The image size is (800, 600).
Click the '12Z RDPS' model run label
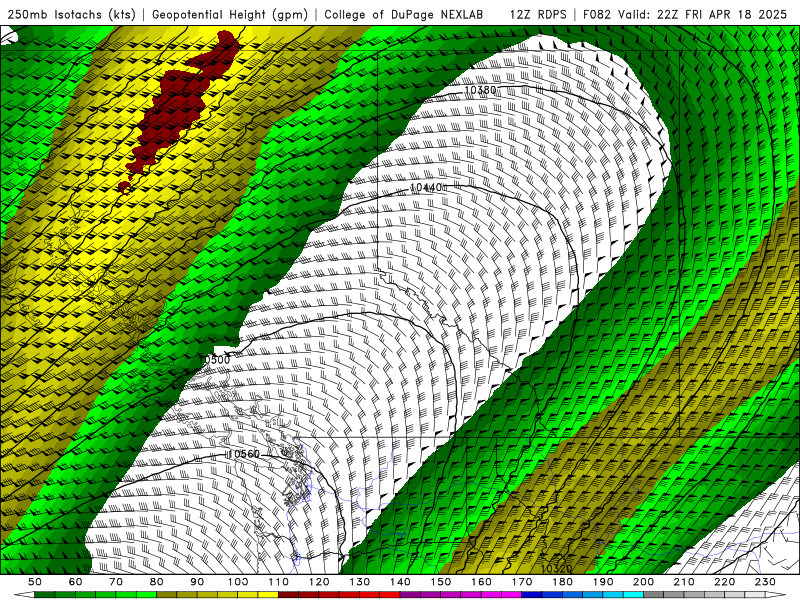(x=538, y=14)
